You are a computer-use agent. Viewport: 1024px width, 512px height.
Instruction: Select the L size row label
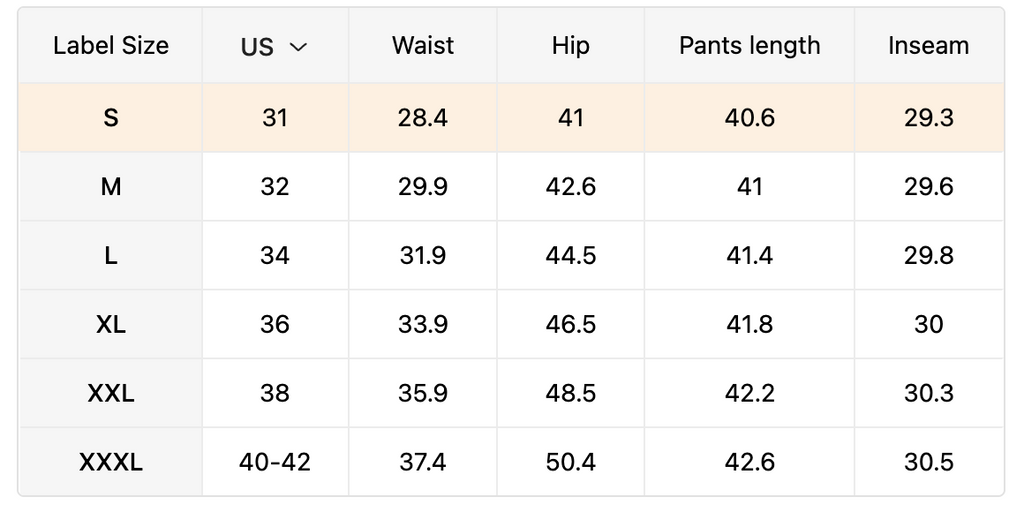(x=111, y=256)
